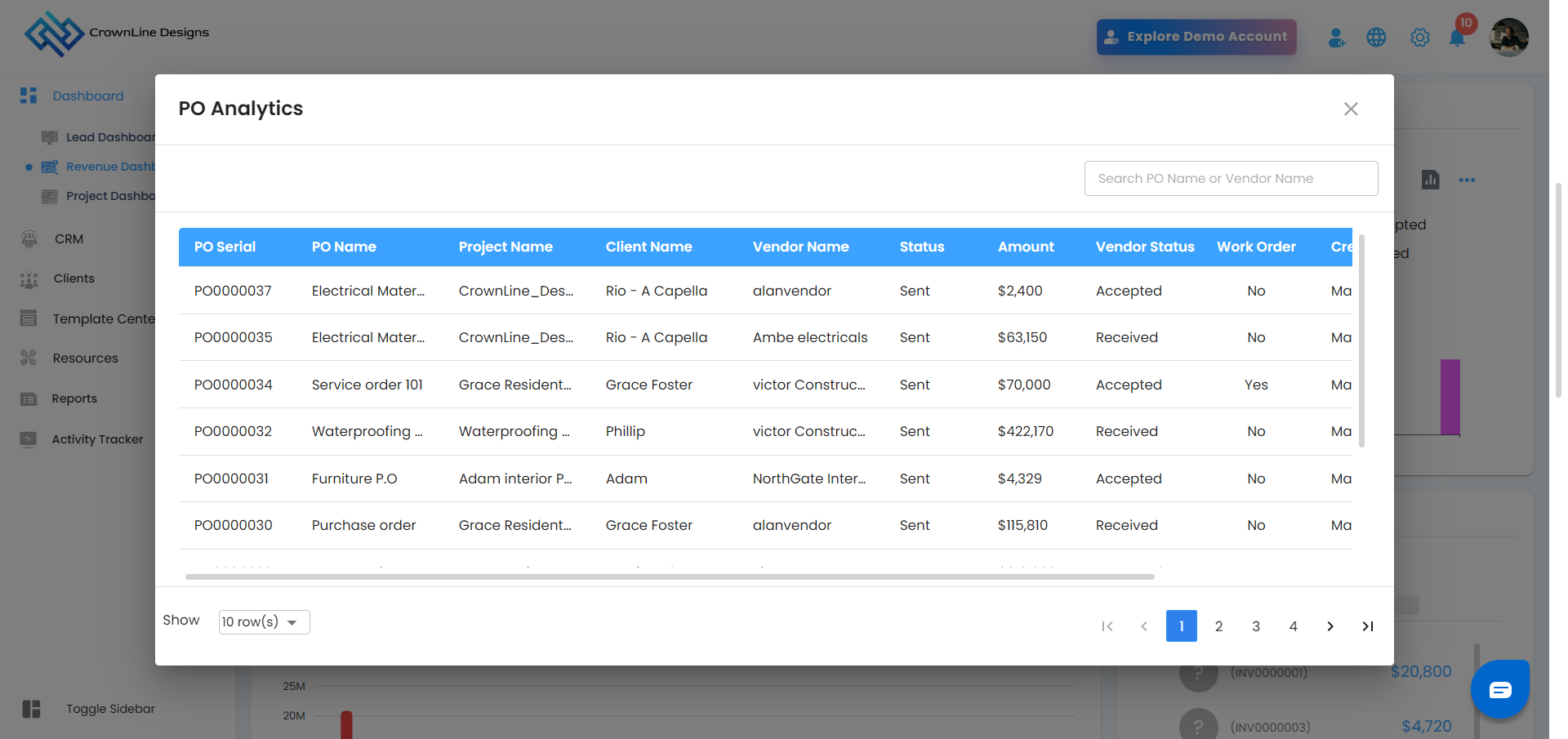Sort by the PO Serial column header
The width and height of the screenshot is (1568, 739).
pos(225,247)
